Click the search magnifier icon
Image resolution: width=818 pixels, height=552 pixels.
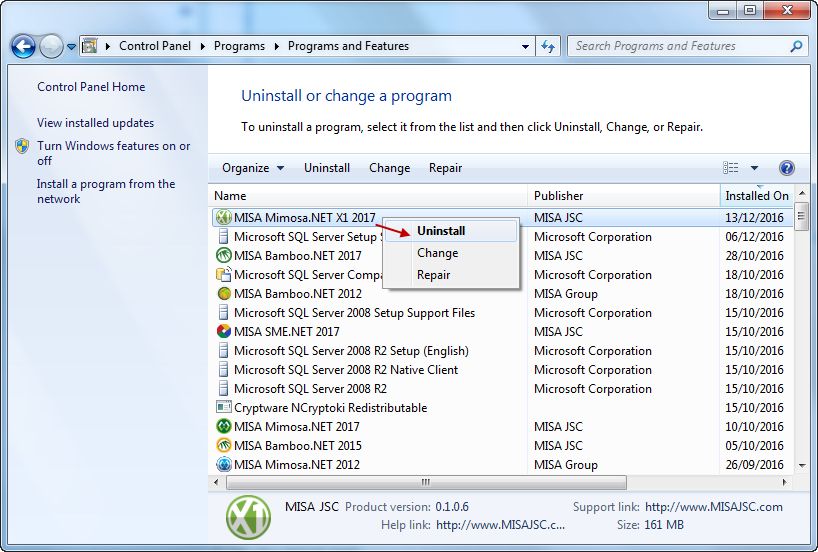[x=796, y=46]
